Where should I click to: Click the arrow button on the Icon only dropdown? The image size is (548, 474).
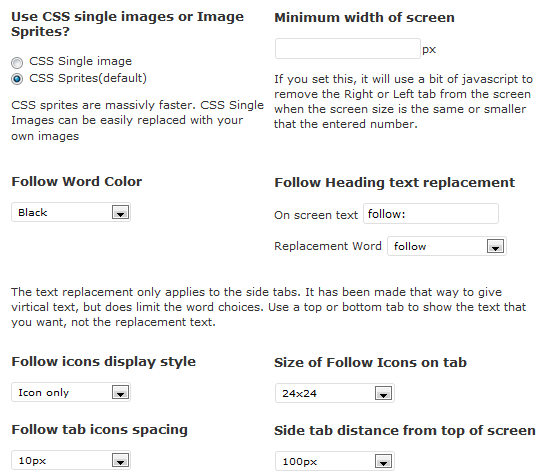121,392
